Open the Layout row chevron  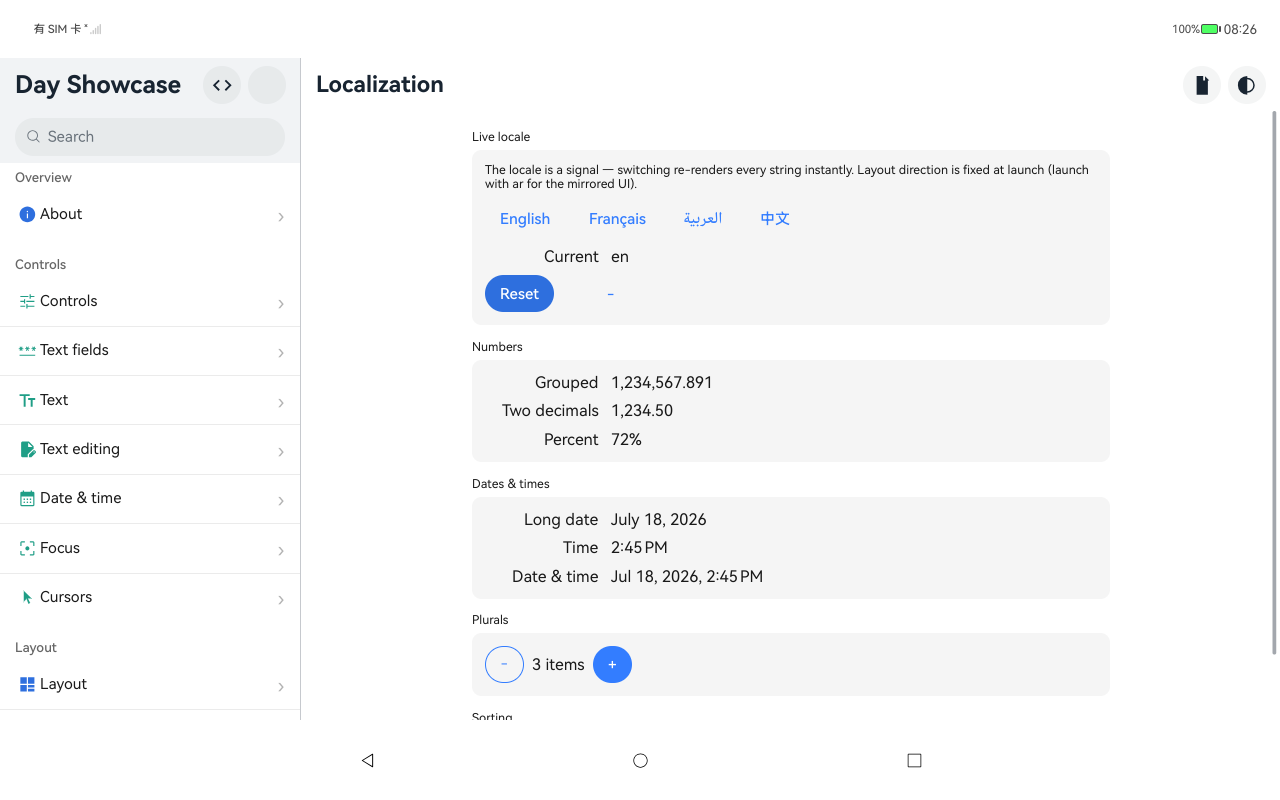[x=281, y=687]
